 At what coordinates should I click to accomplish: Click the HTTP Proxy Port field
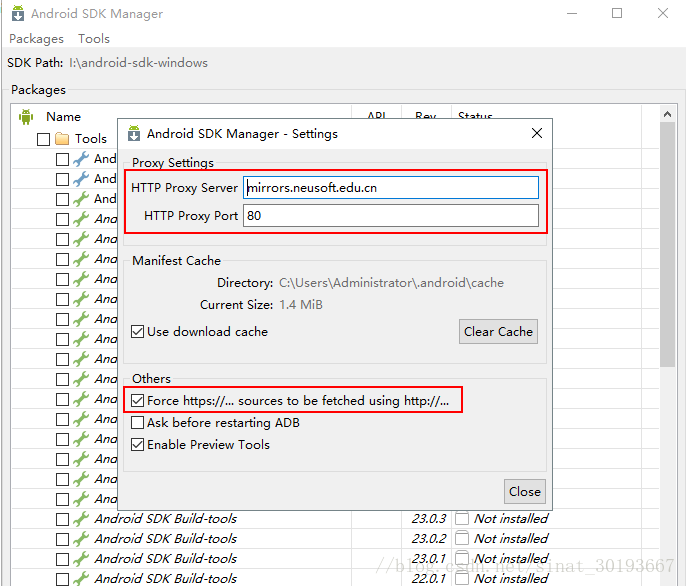pos(391,216)
